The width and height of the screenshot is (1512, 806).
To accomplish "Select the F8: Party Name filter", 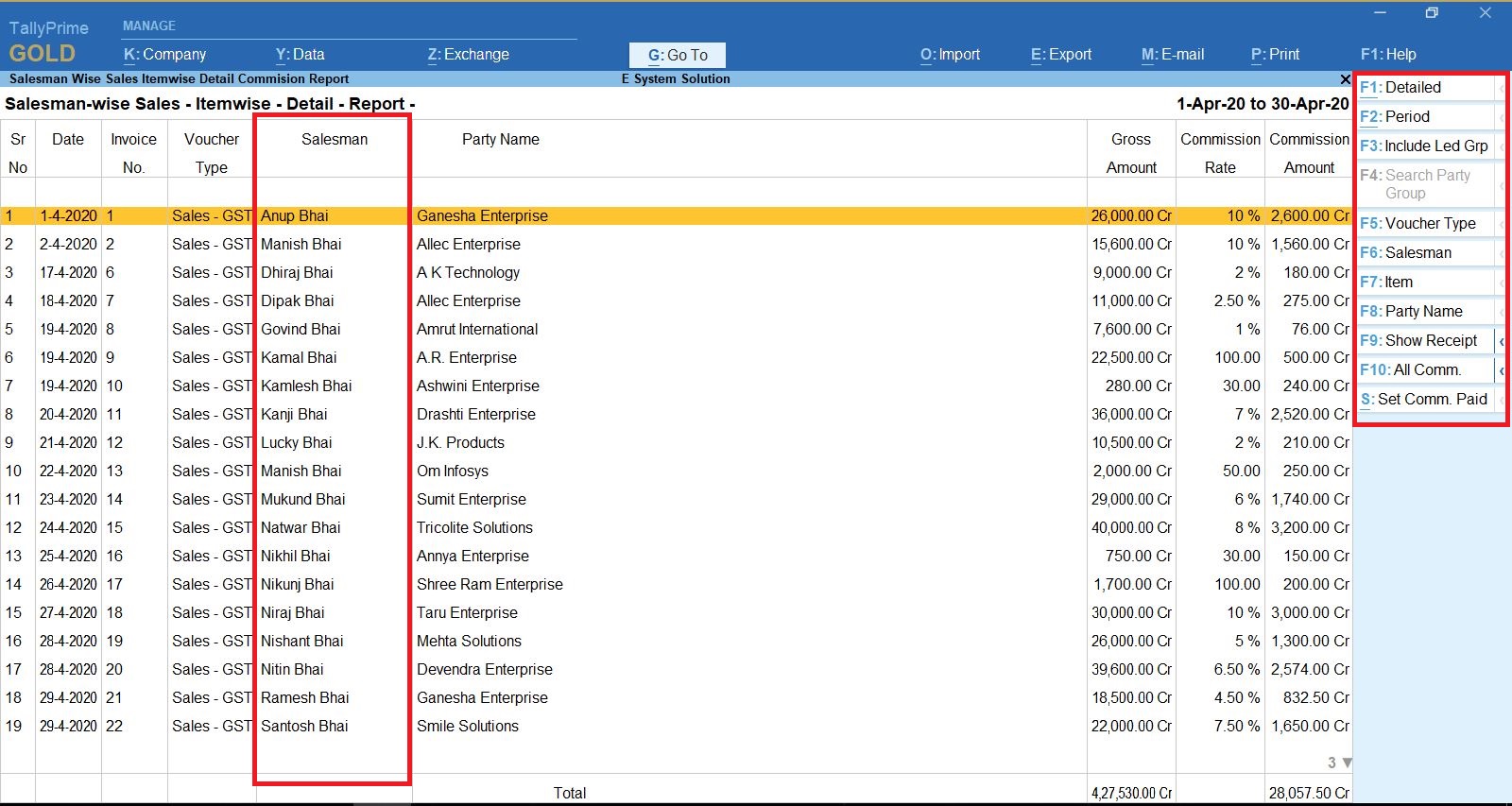I will tap(1425, 312).
